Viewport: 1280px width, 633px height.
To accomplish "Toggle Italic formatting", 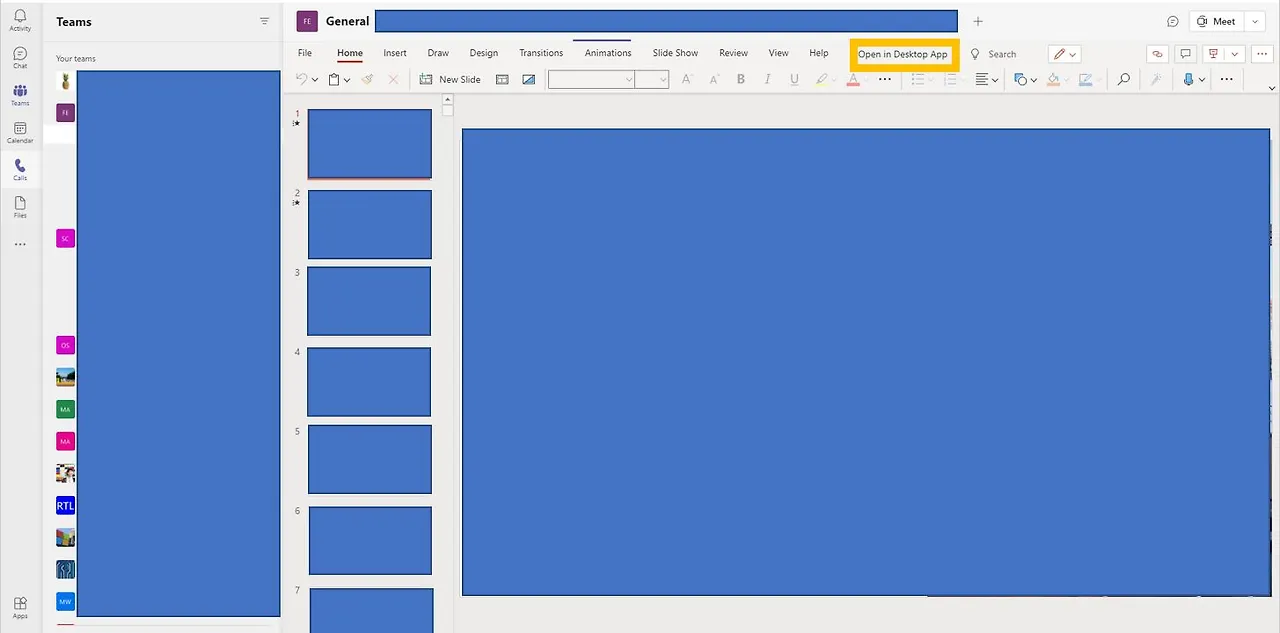I will pos(767,79).
